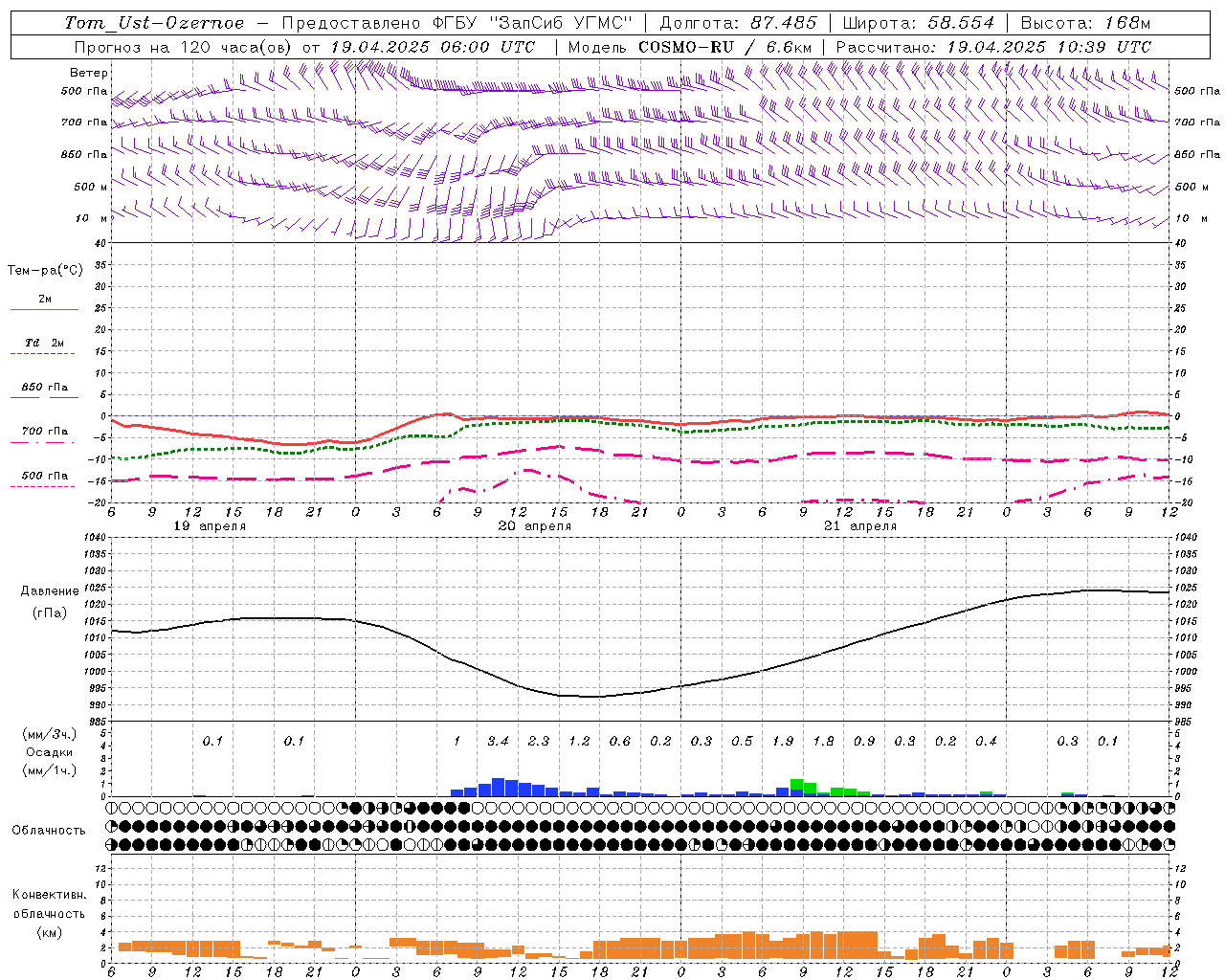Click the precipitation value '0.5'

742,742
